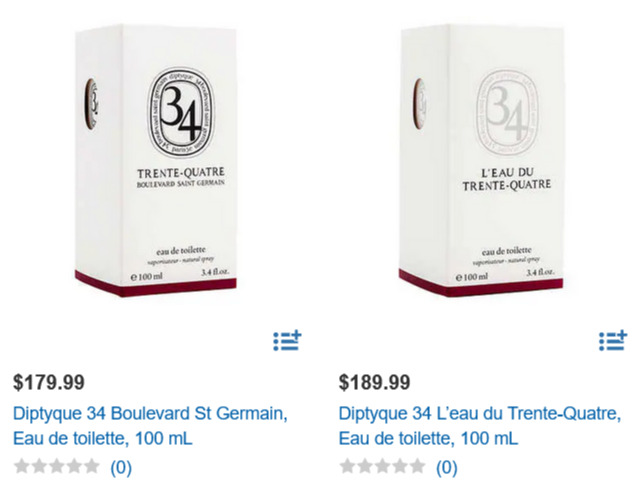
Task: Select the $179.99 price
Action: pos(49,382)
